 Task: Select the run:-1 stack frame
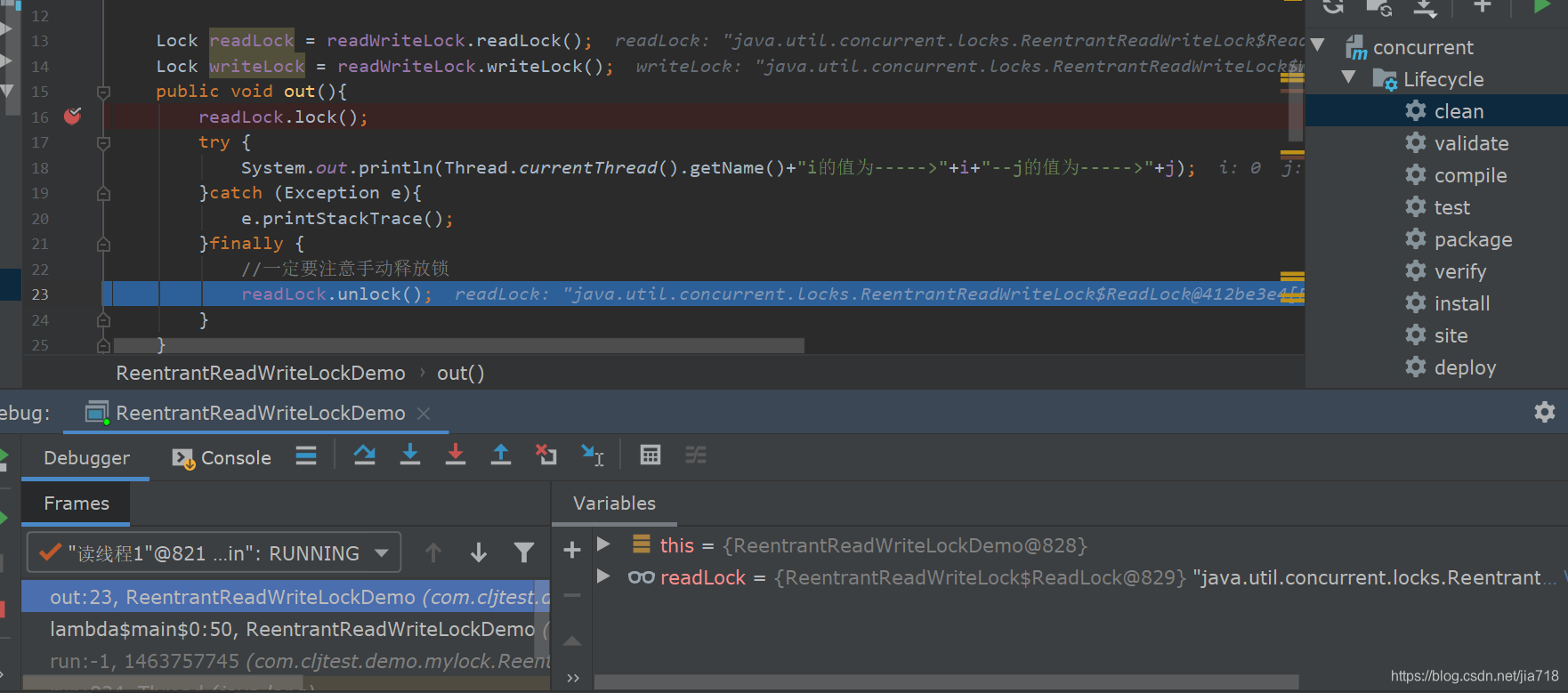(286, 661)
